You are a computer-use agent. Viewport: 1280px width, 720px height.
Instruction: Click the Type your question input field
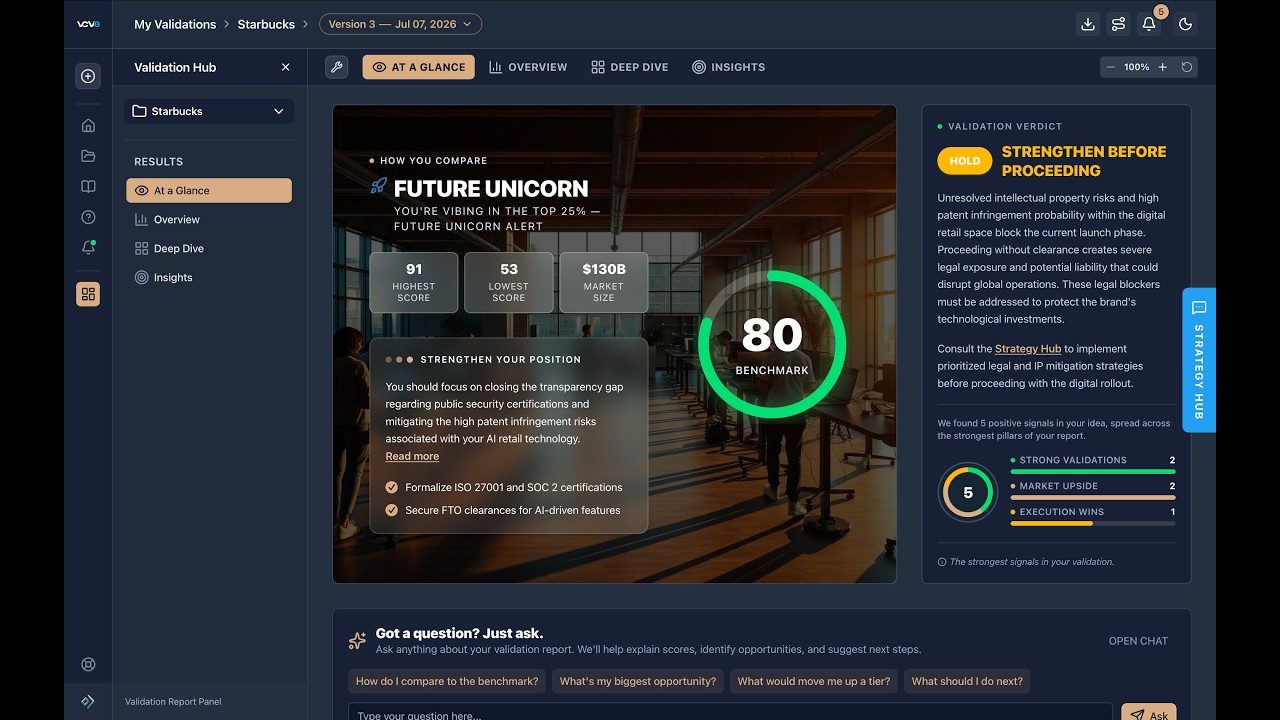point(730,712)
